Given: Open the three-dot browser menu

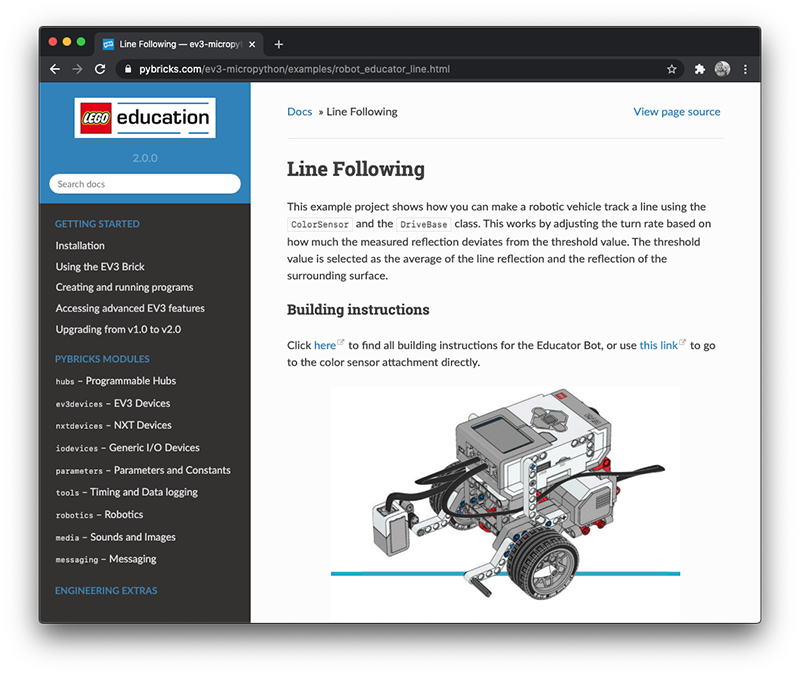Looking at the screenshot, I should (745, 69).
